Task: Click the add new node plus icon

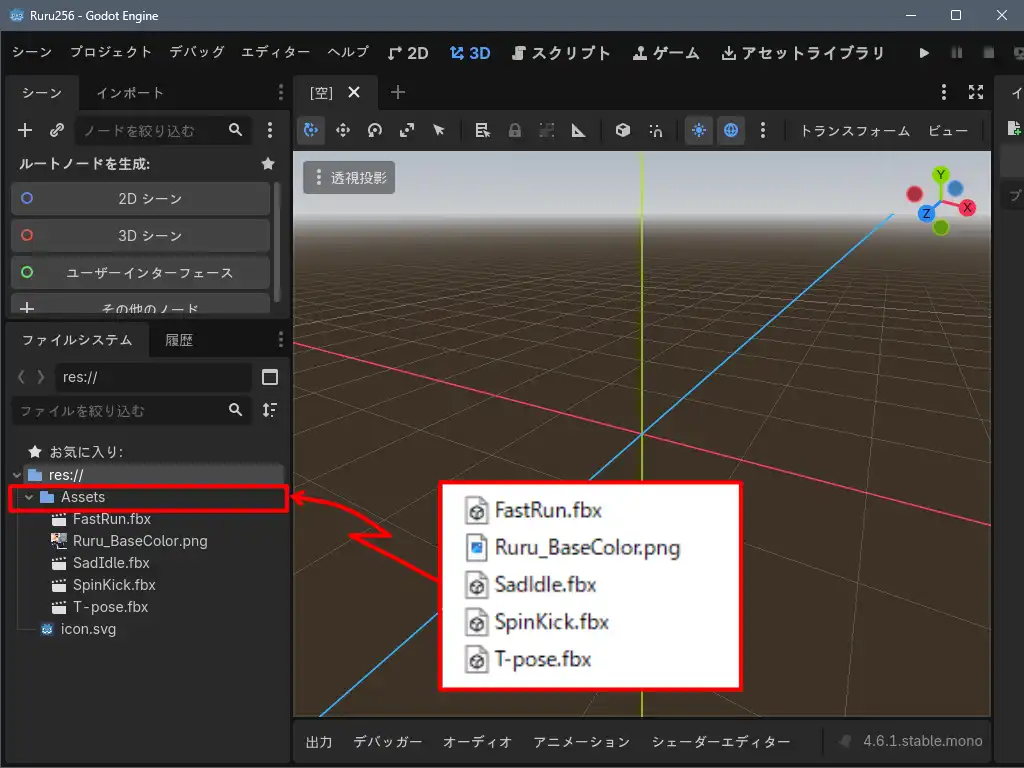Action: click(x=26, y=130)
